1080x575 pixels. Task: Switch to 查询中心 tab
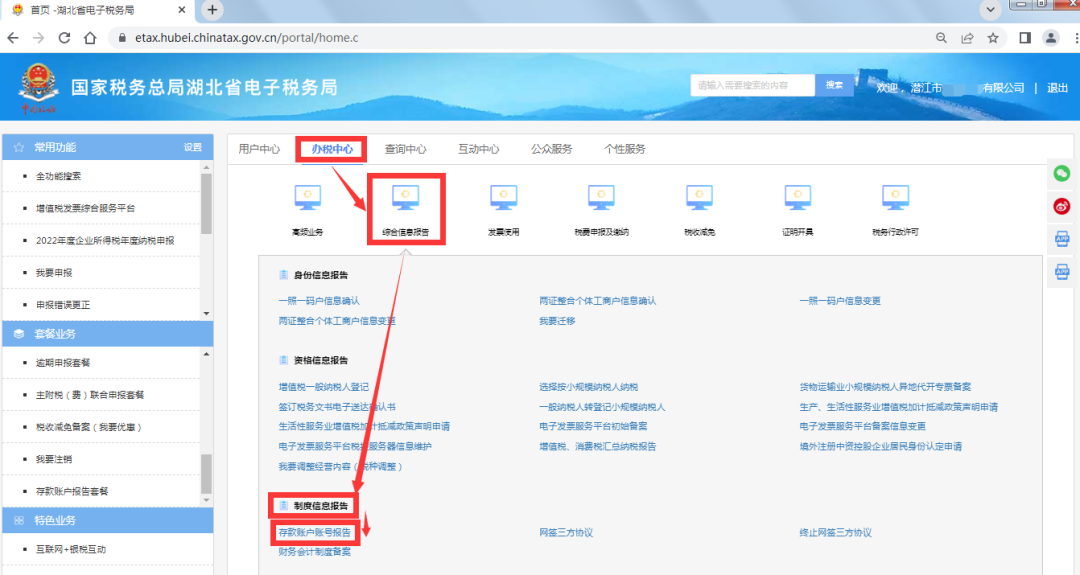point(405,149)
